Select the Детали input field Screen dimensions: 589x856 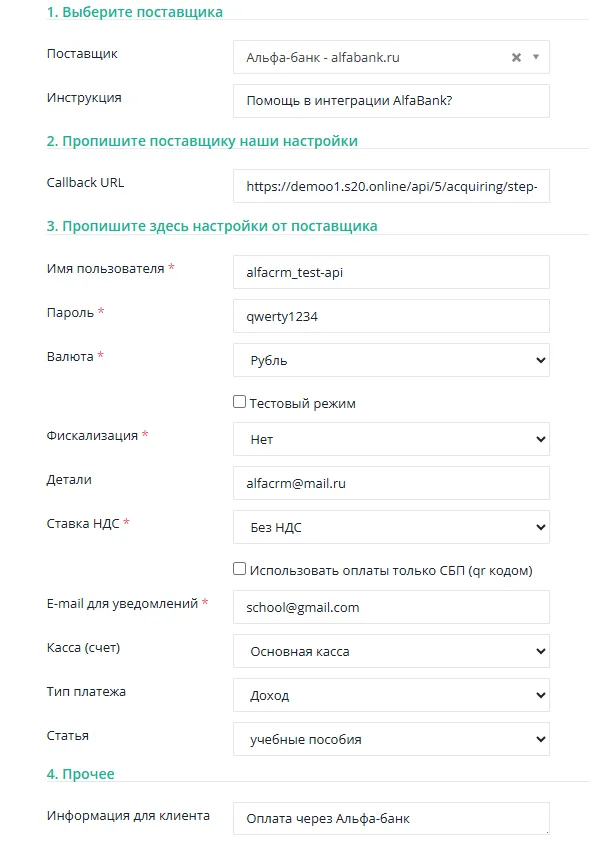(391, 483)
